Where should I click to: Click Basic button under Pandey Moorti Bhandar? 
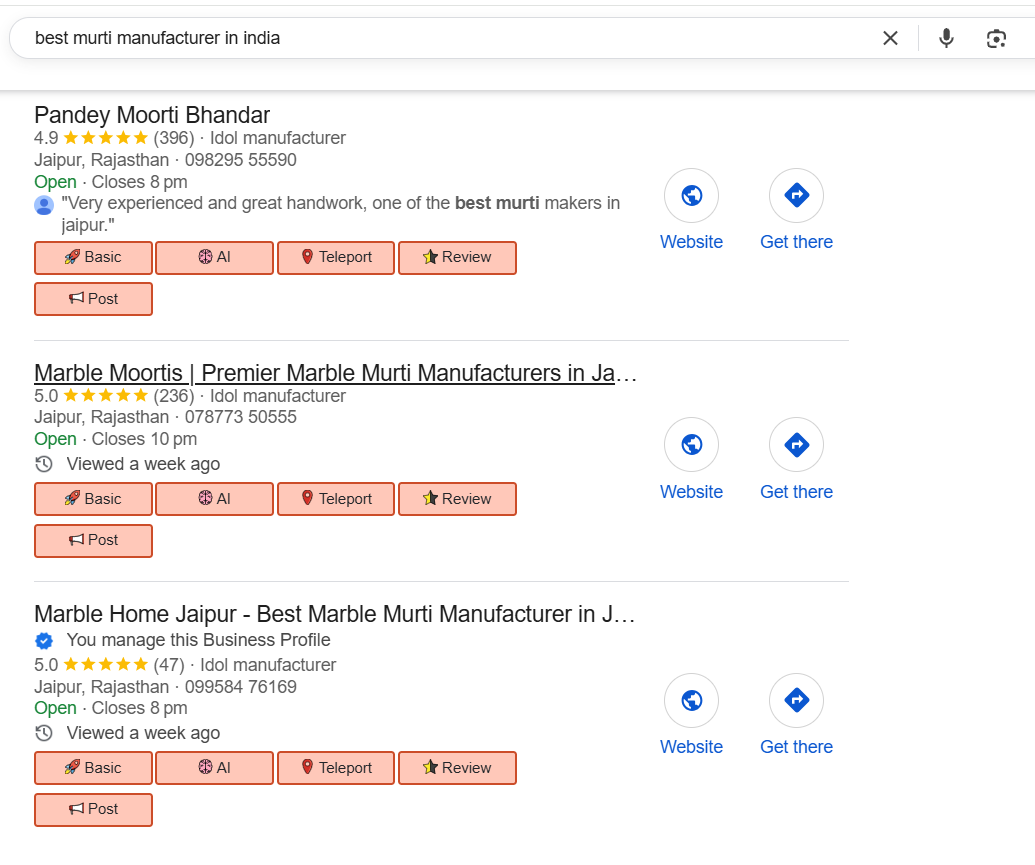pyautogui.click(x=93, y=257)
